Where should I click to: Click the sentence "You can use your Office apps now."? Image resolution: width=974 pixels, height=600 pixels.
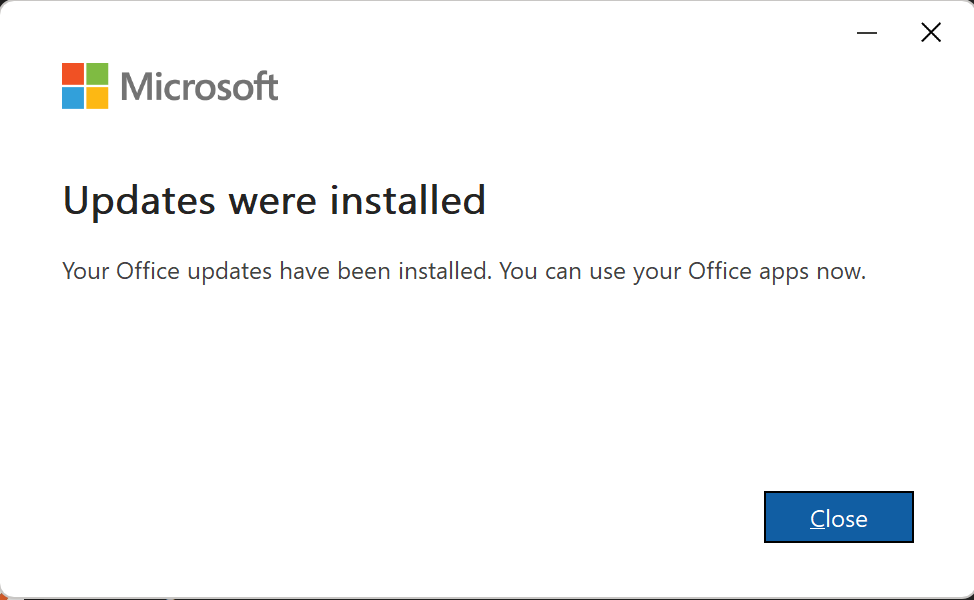[682, 271]
